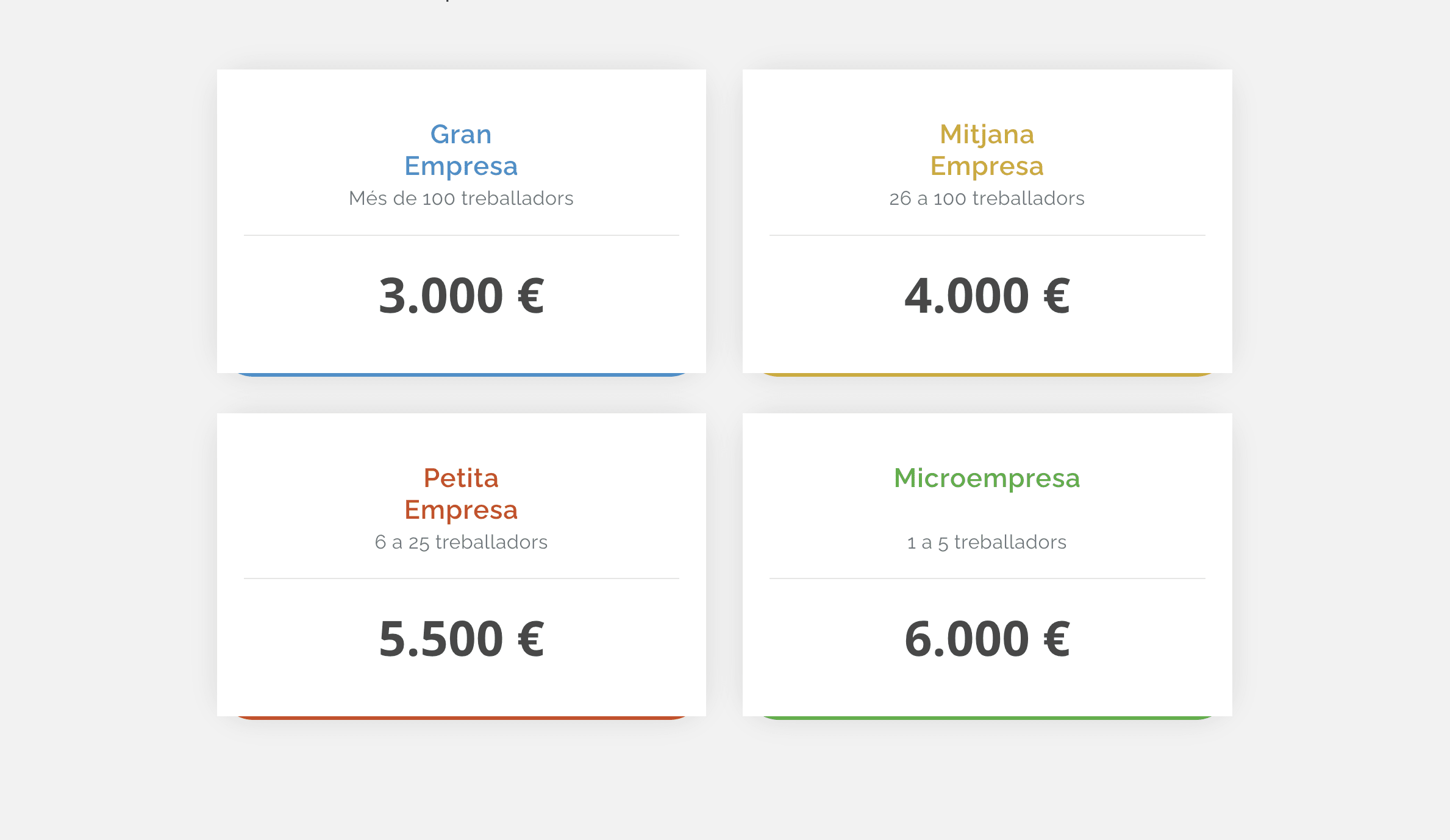Click yellow bar under Mitjana Empresa card
Screen dimensions: 1450x840
pyautogui.click(x=987, y=374)
